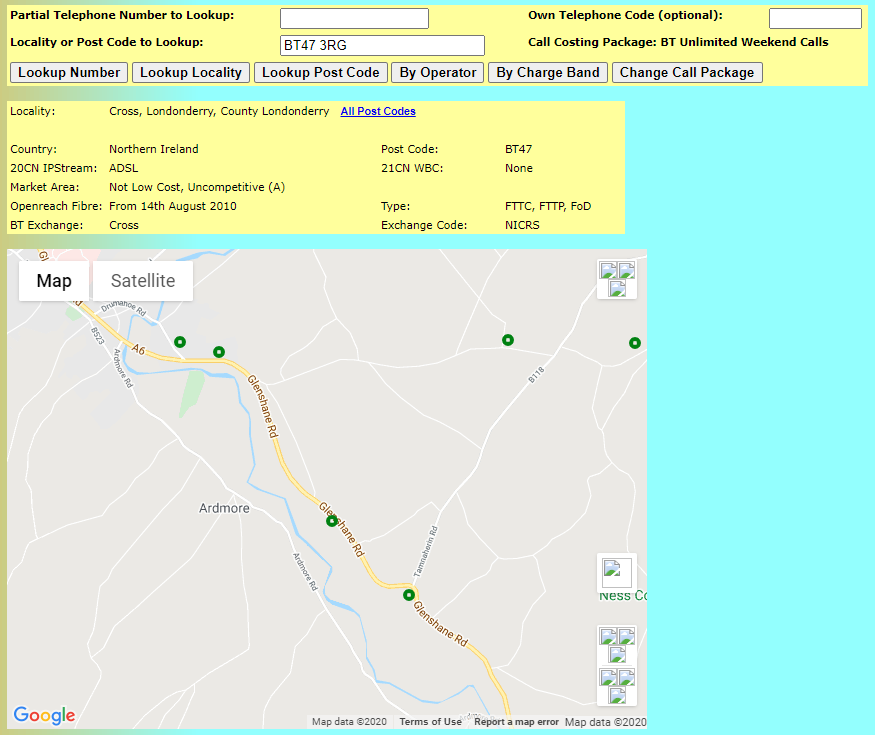Run the Lookup Locality search

click(x=191, y=73)
